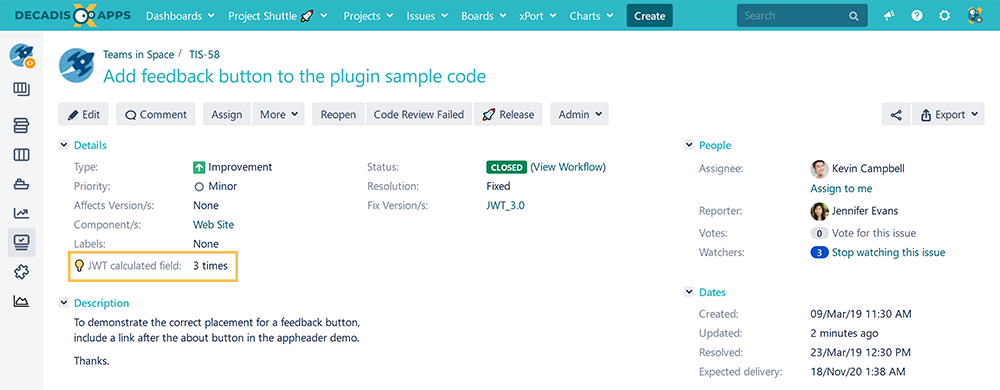The height and width of the screenshot is (390, 1000).
Task: Collapse the Dates section
Action: point(689,292)
